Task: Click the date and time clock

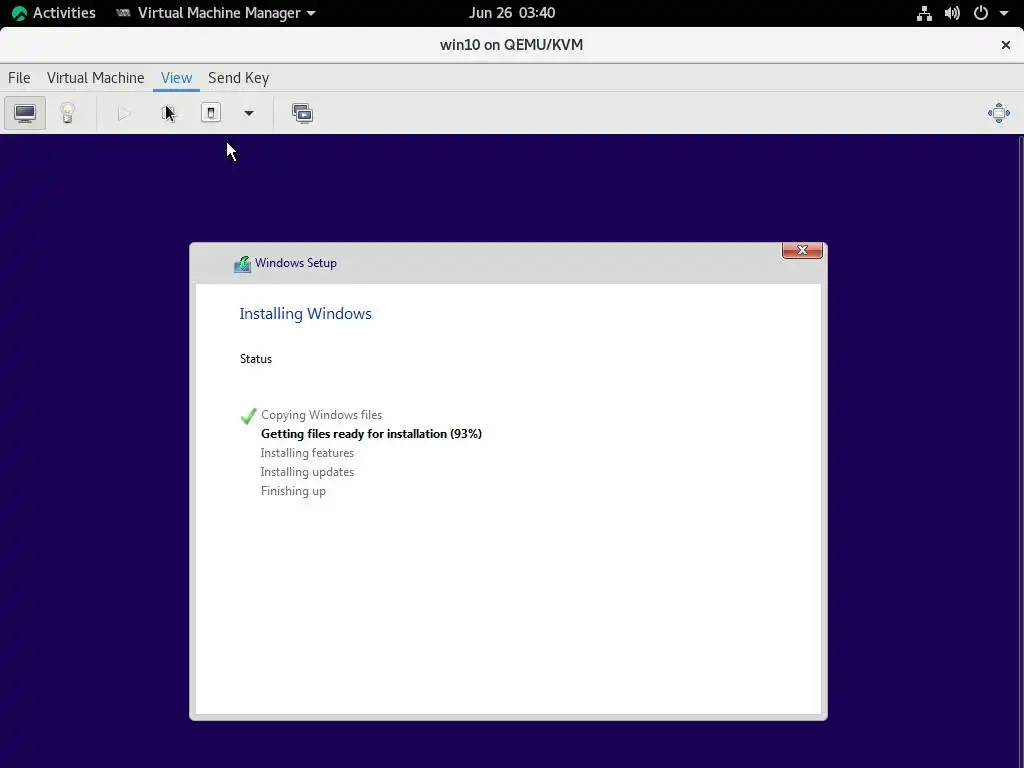Action: (x=512, y=12)
